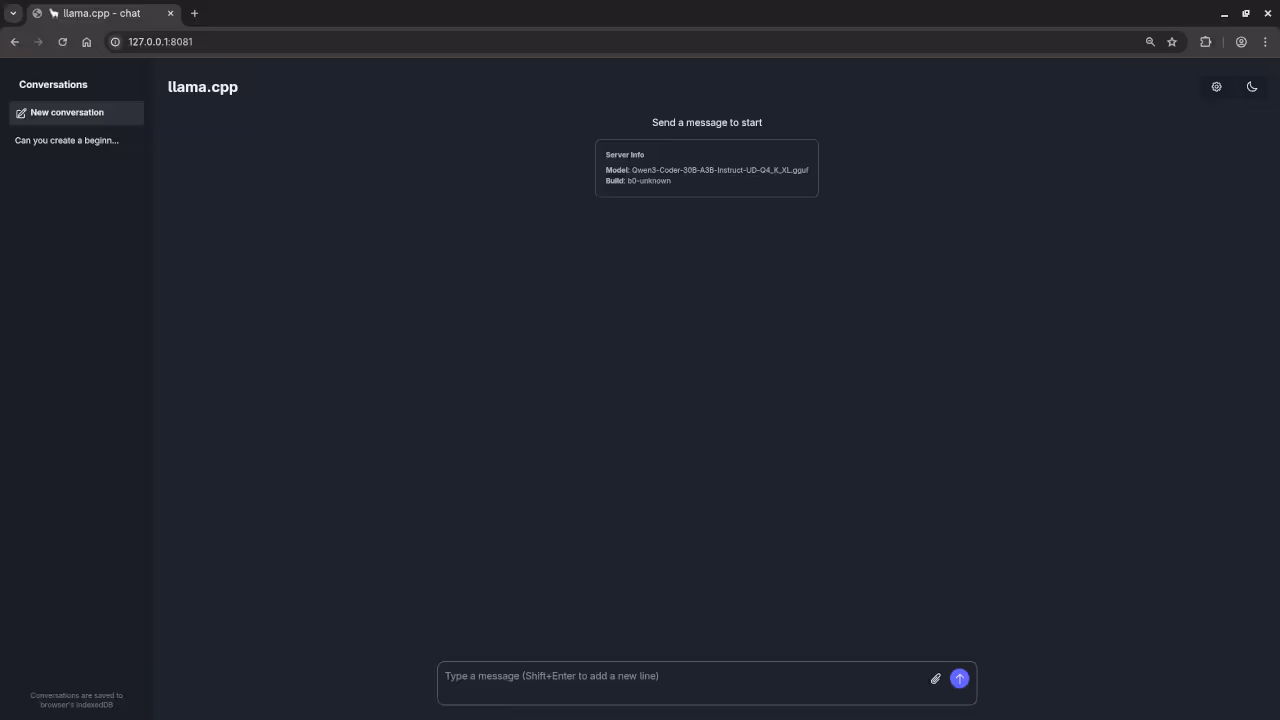Open a new browser tab with plus

point(194,13)
